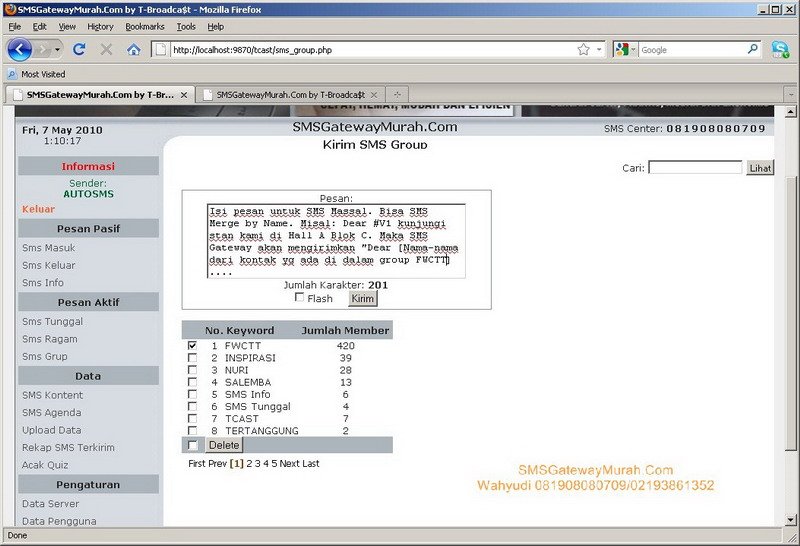Viewport: 800px width, 546px height.
Task: Open Sms Masuk in sidebar
Action: 48,248
